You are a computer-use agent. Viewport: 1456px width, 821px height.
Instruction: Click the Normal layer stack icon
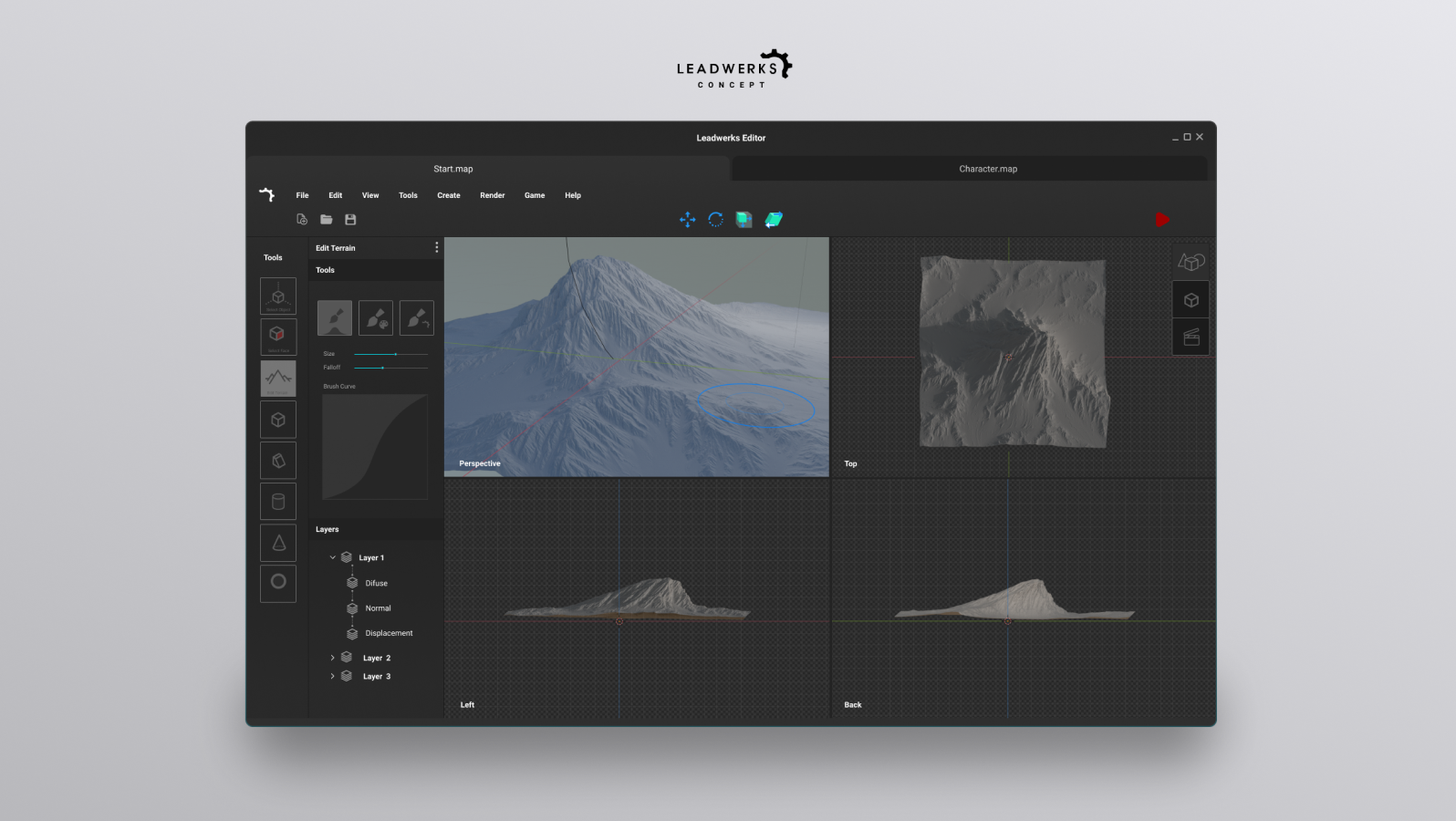352,608
